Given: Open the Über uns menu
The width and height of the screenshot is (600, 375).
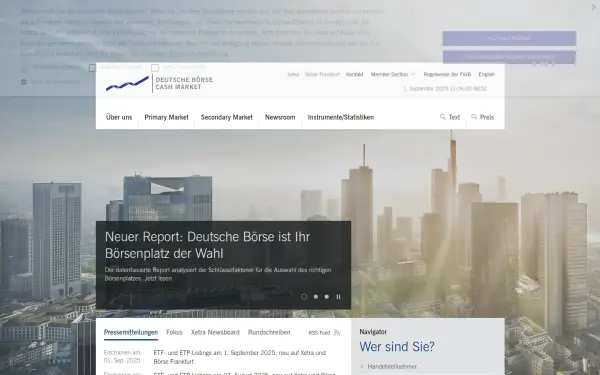Looking at the screenshot, I should point(119,117).
